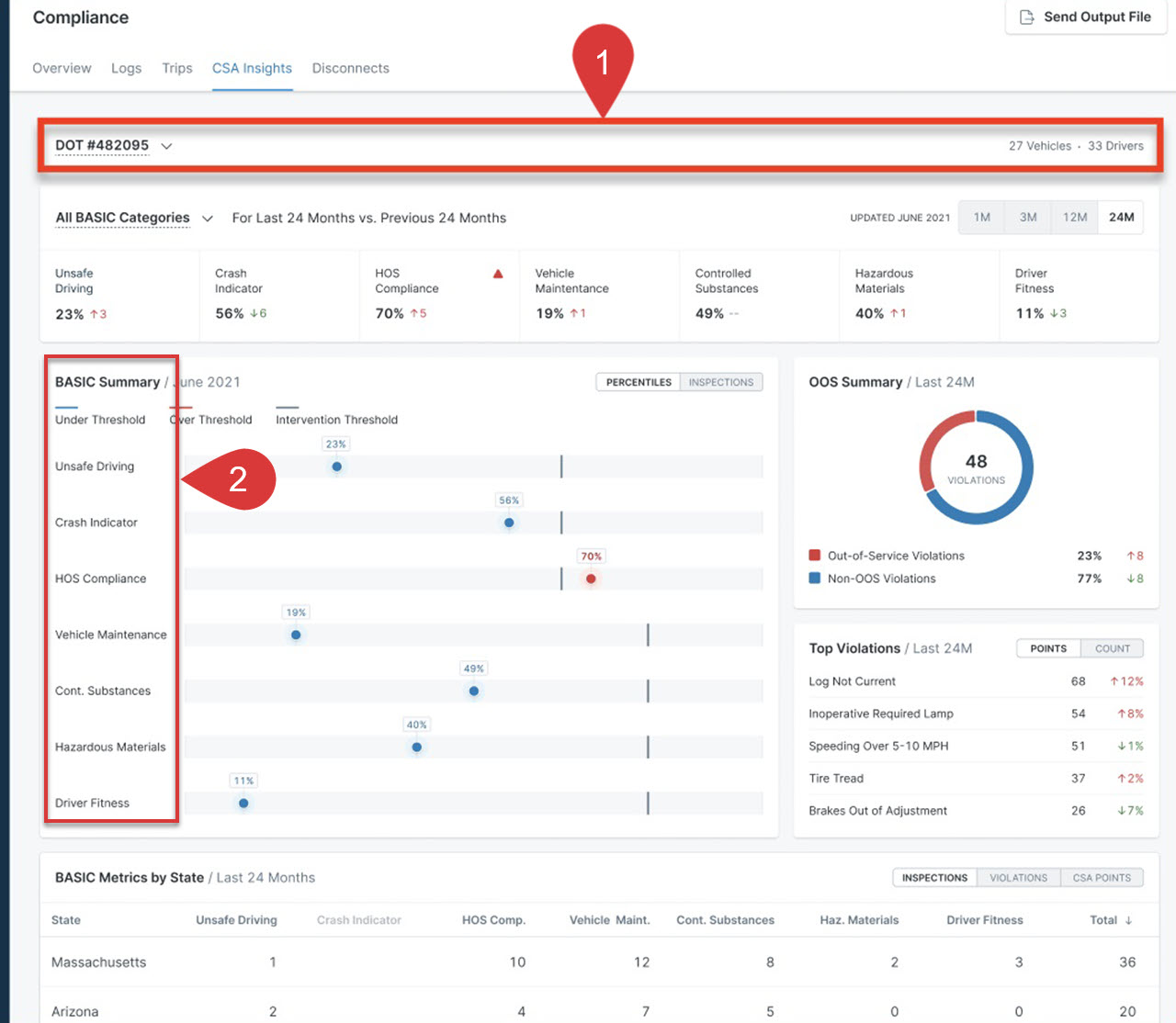Sort by Unsafe Driving column header
The height and width of the screenshot is (1023, 1176).
[x=236, y=920]
